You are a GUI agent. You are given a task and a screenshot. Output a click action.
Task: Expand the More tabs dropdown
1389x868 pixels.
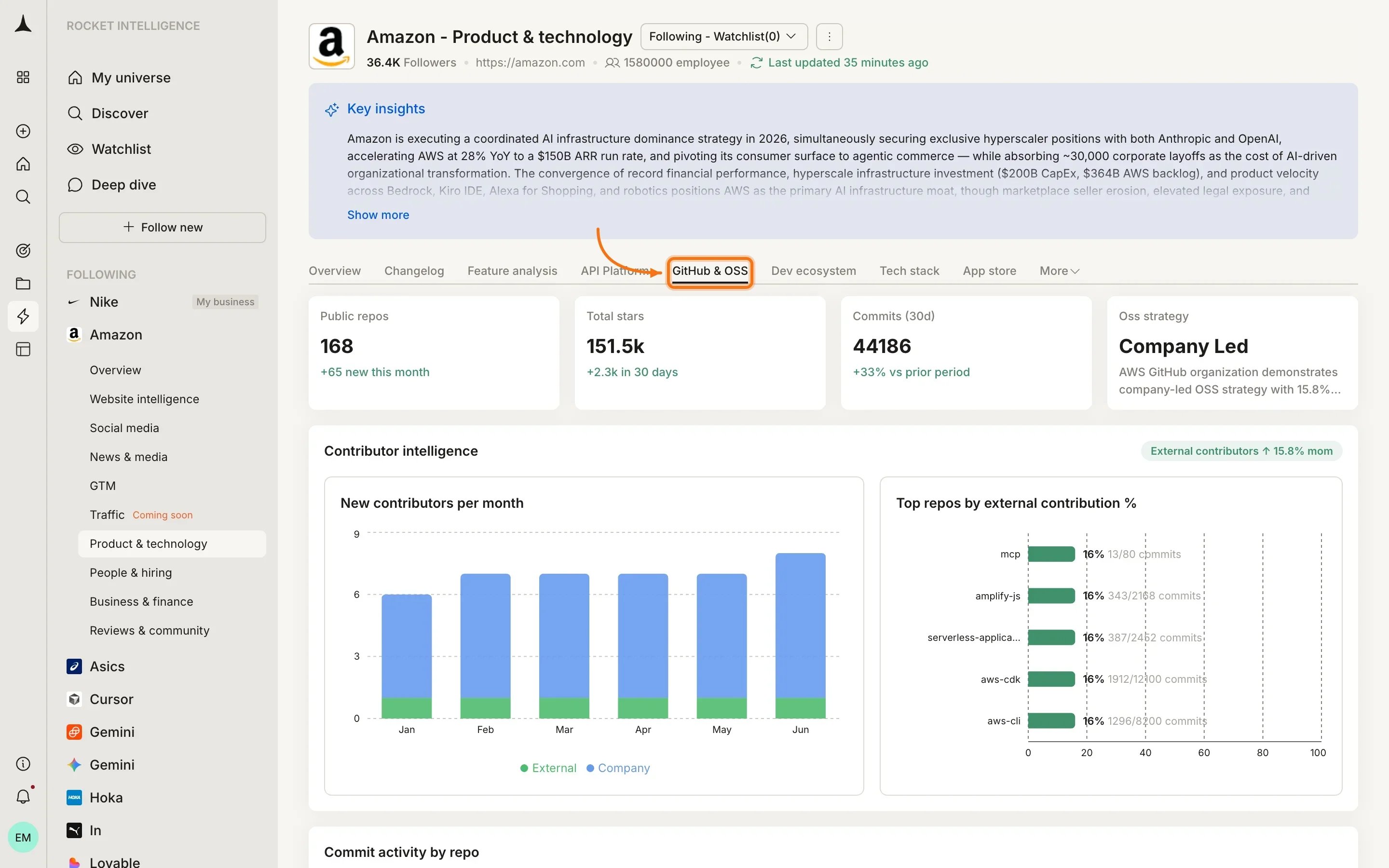tap(1059, 271)
